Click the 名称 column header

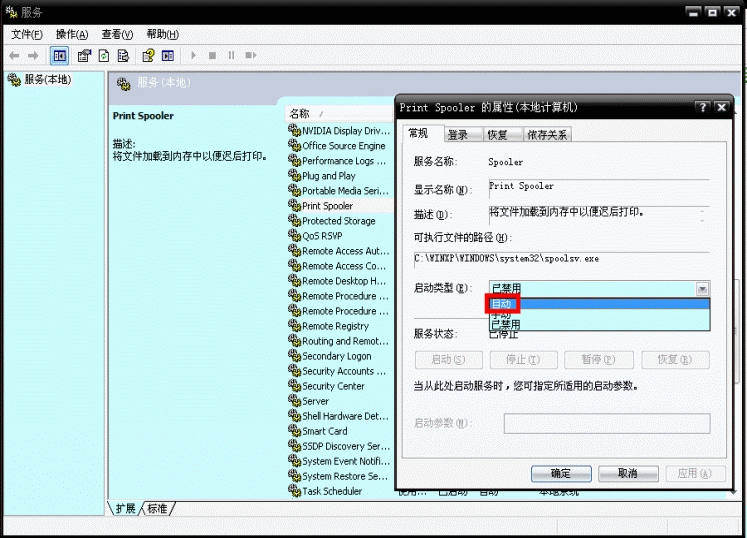click(338, 114)
